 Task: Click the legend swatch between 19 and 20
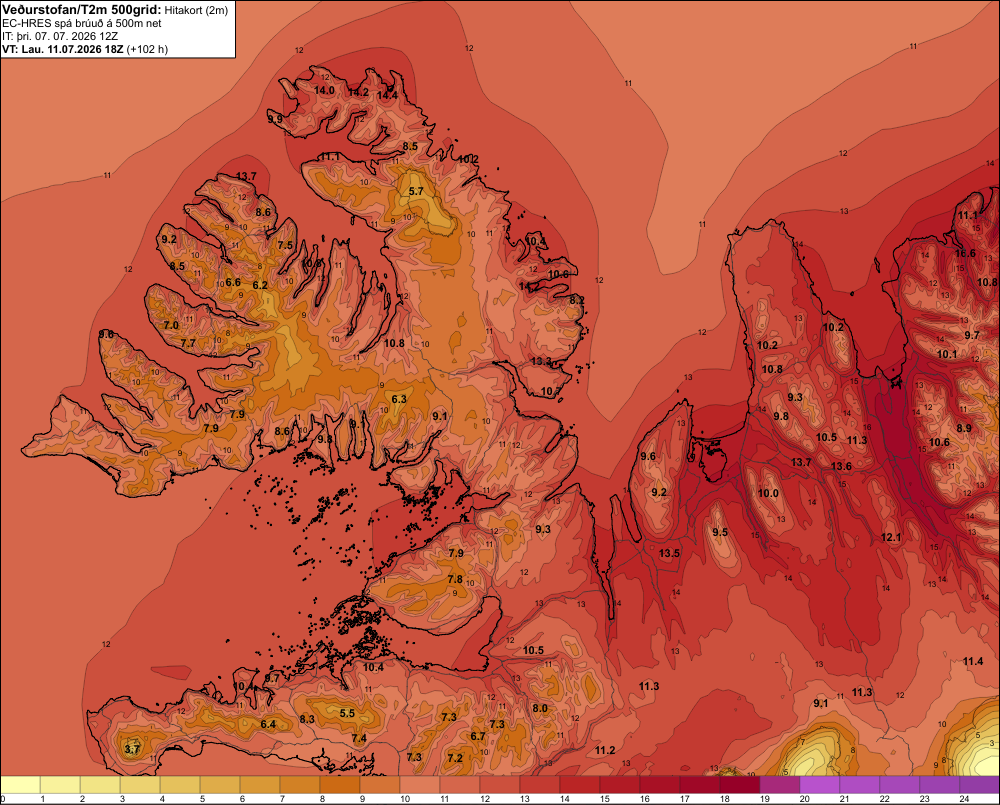point(779,785)
